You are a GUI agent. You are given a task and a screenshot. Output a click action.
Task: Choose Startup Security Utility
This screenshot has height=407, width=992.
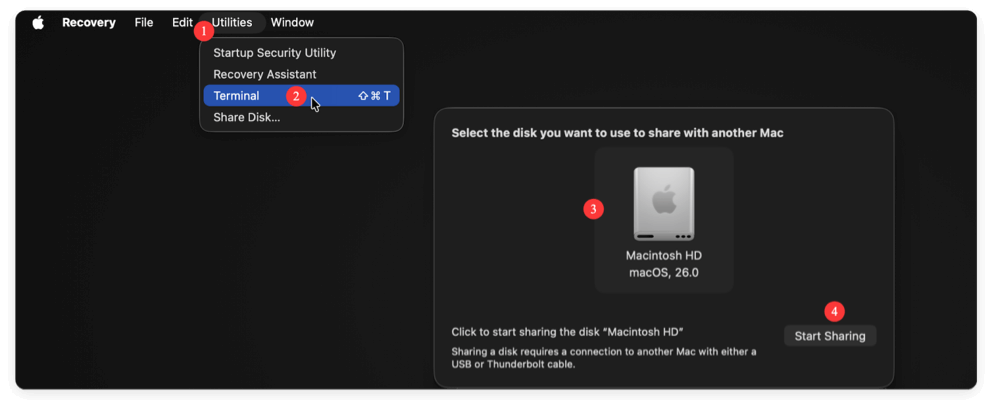click(301, 53)
